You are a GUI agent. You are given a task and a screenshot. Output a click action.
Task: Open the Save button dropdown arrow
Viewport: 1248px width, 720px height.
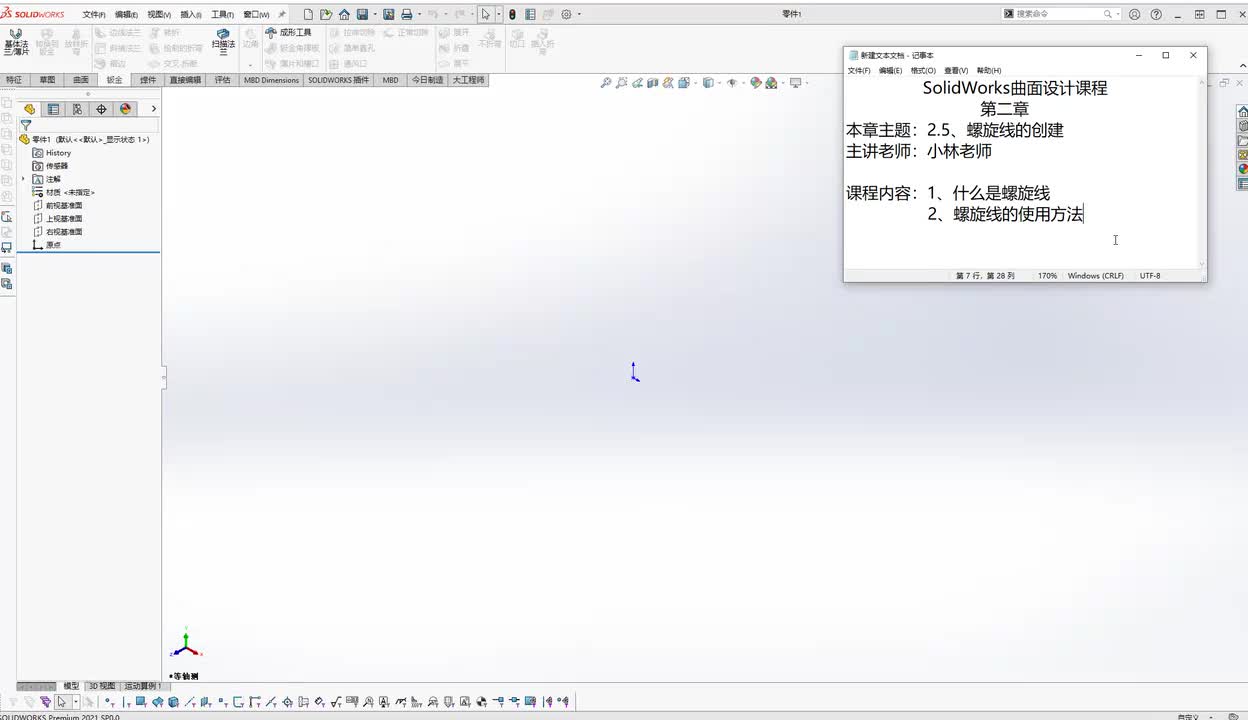click(x=375, y=14)
